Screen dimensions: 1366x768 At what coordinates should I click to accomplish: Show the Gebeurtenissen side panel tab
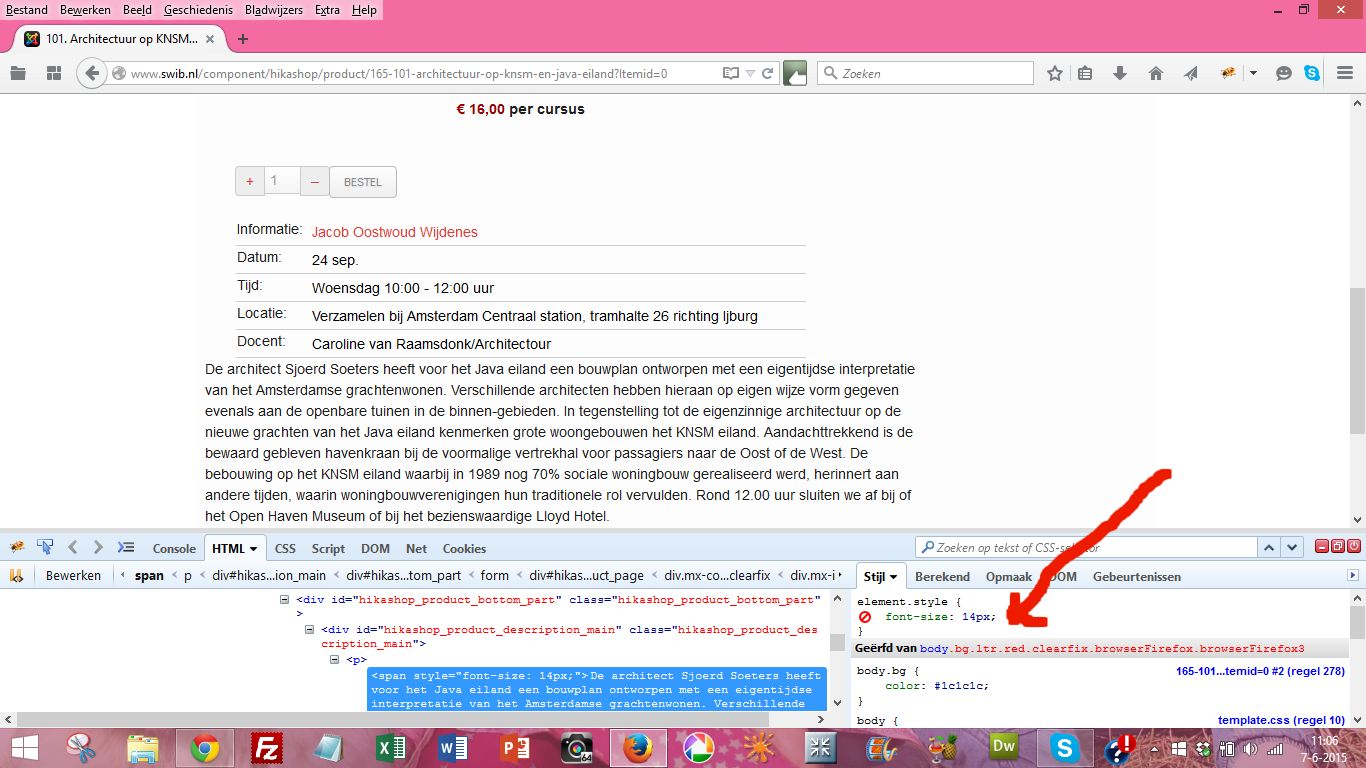(x=1137, y=576)
